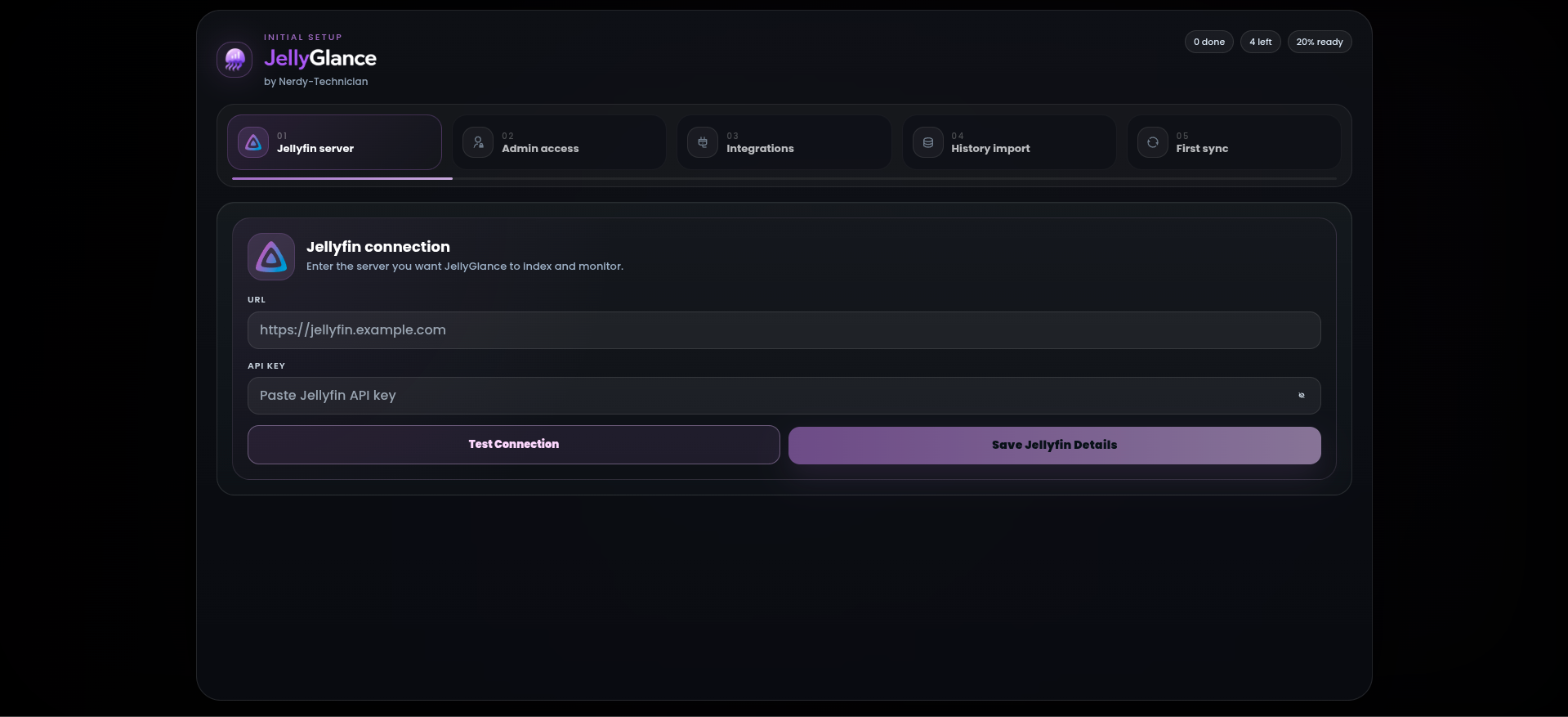The width and height of the screenshot is (1568, 717).
Task: Click the "INITIAL SETUP" label
Action: (x=303, y=38)
